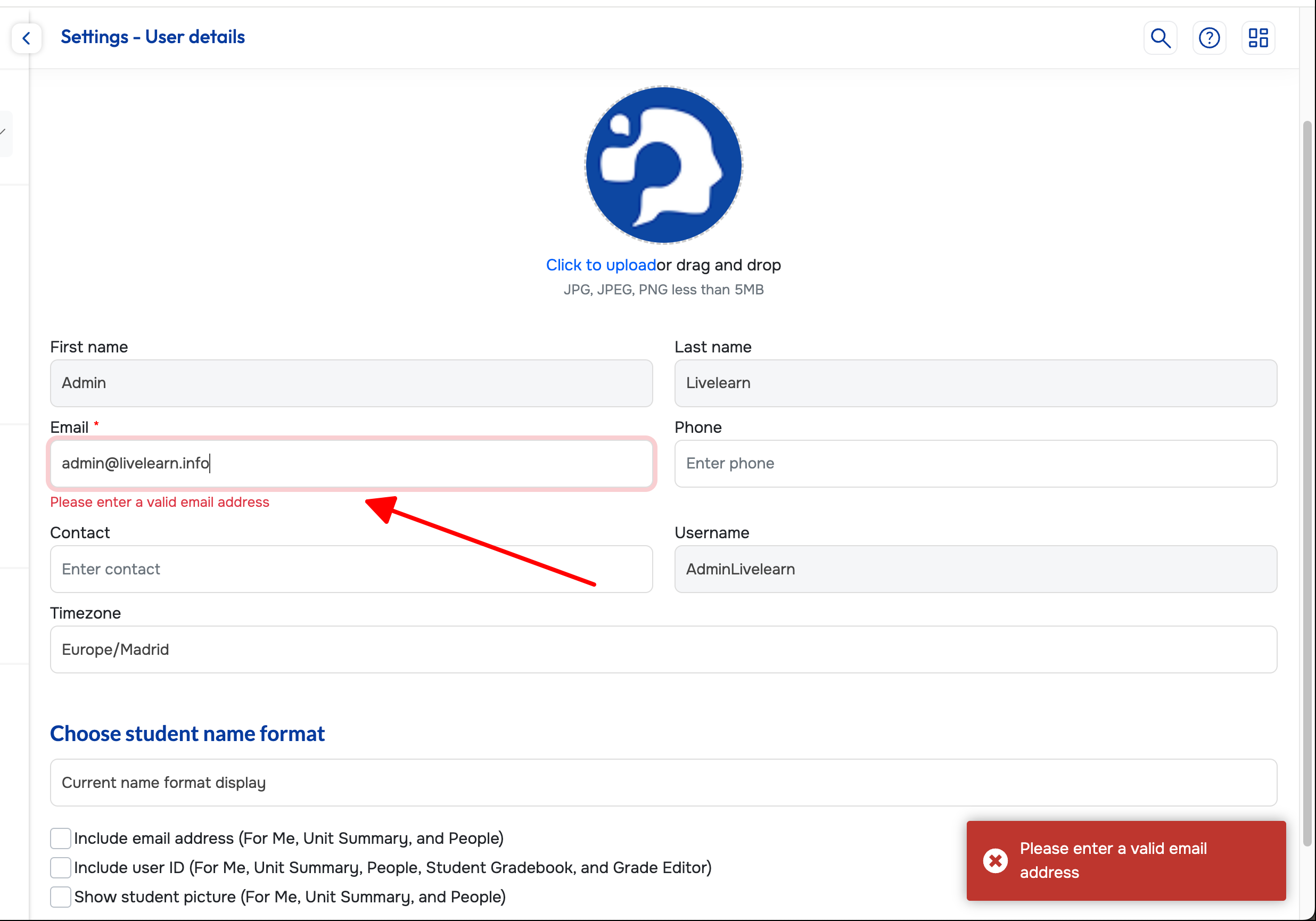Image resolution: width=1316 pixels, height=921 pixels.
Task: Focus the Enter contact field
Action: coord(351,569)
